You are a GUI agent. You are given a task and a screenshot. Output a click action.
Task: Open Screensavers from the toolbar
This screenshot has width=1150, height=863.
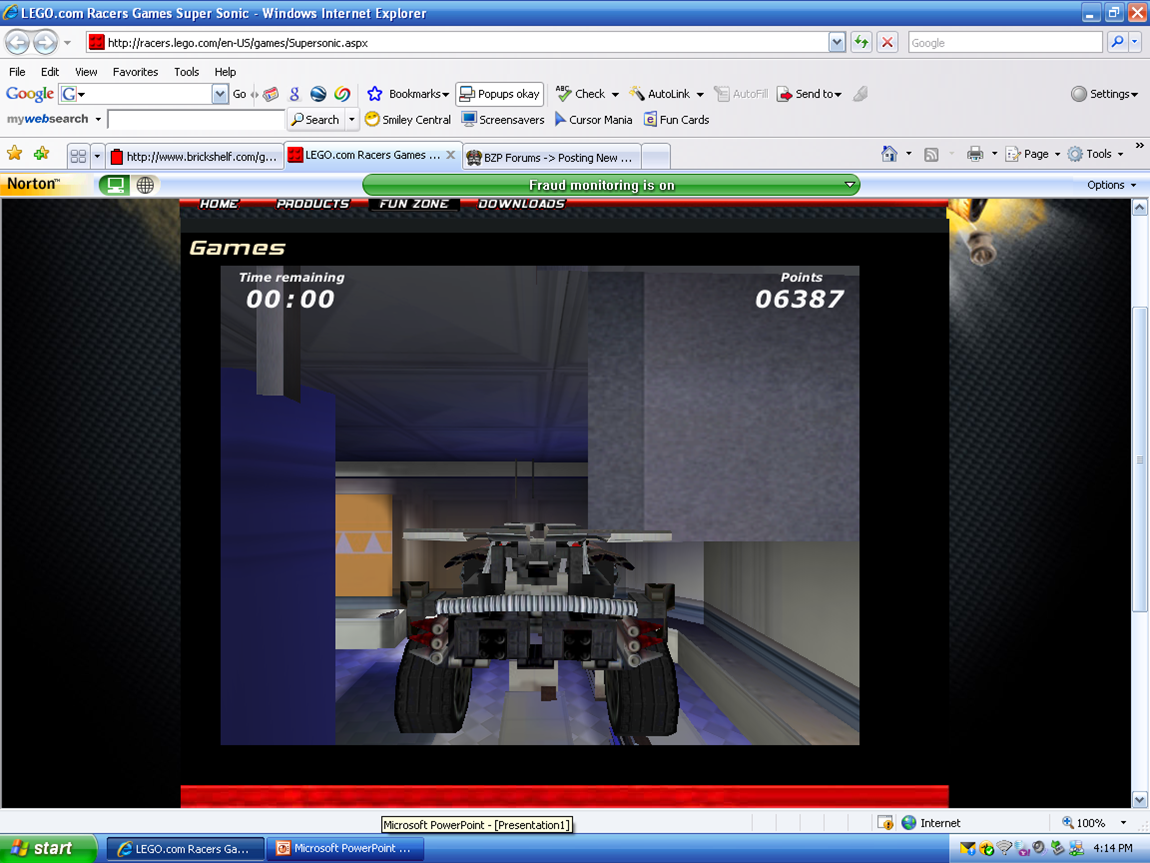tap(504, 119)
